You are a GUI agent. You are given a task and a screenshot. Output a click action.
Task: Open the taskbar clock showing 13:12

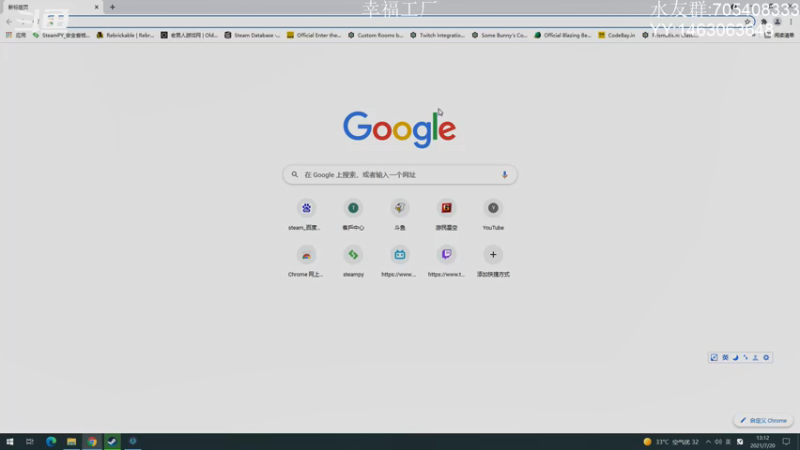point(762,442)
